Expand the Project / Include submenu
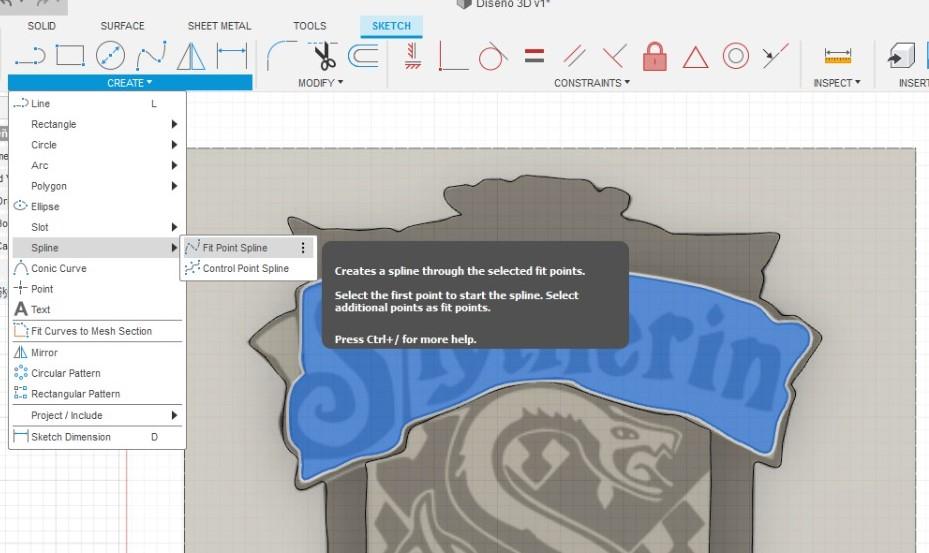The height and width of the screenshot is (553, 929). point(97,415)
